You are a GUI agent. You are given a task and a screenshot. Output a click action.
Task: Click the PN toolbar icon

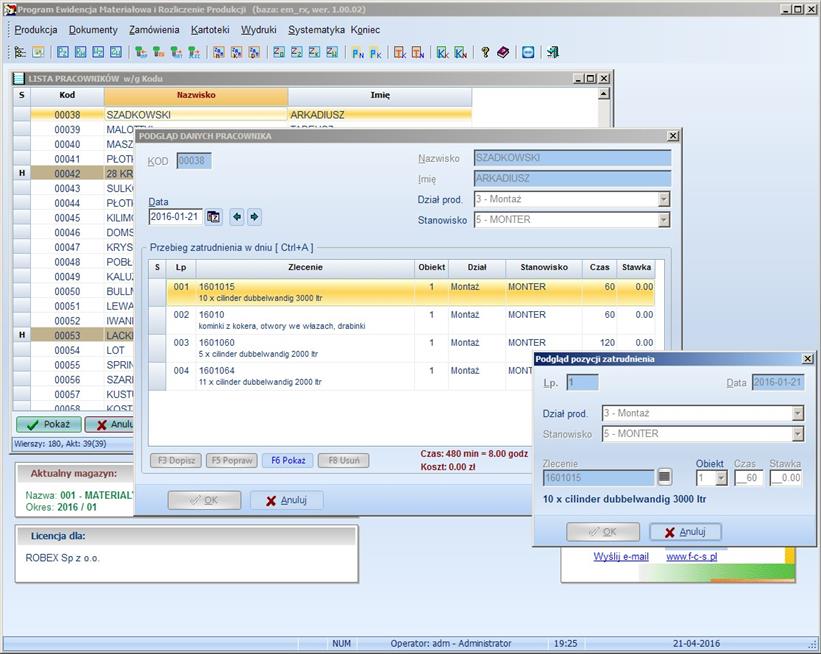click(358, 52)
